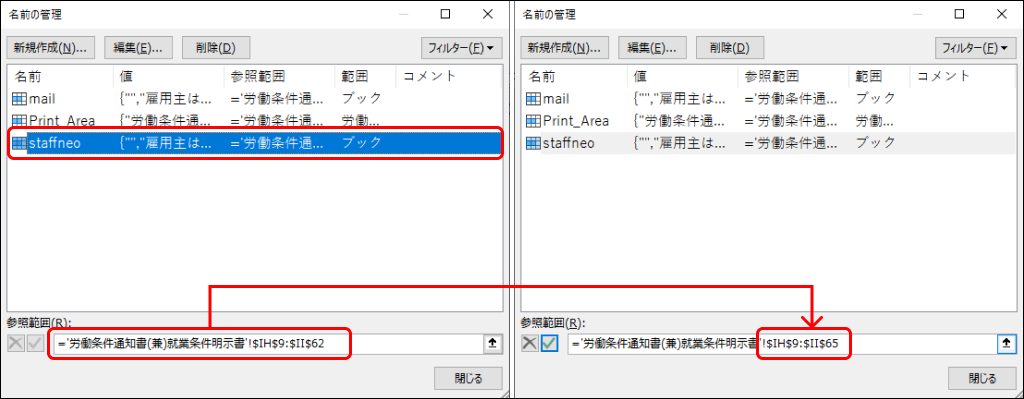Open フィルター(F) dropdown in left dialog

tap(462, 48)
